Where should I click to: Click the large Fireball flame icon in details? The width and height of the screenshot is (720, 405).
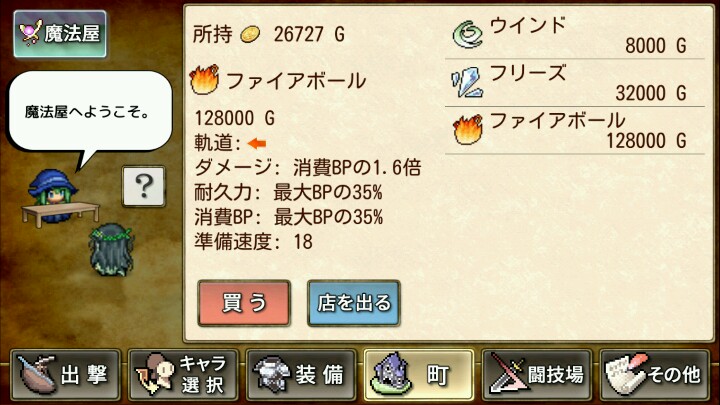click(204, 79)
